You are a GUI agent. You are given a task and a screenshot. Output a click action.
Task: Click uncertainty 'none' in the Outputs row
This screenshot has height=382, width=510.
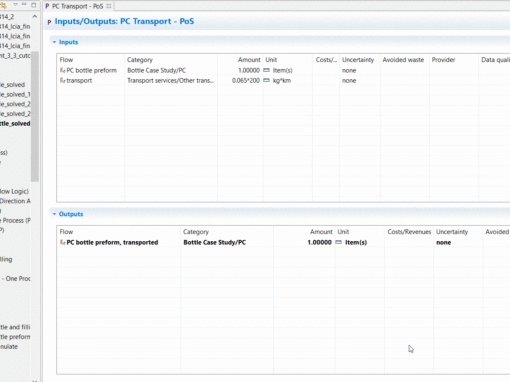(x=443, y=242)
